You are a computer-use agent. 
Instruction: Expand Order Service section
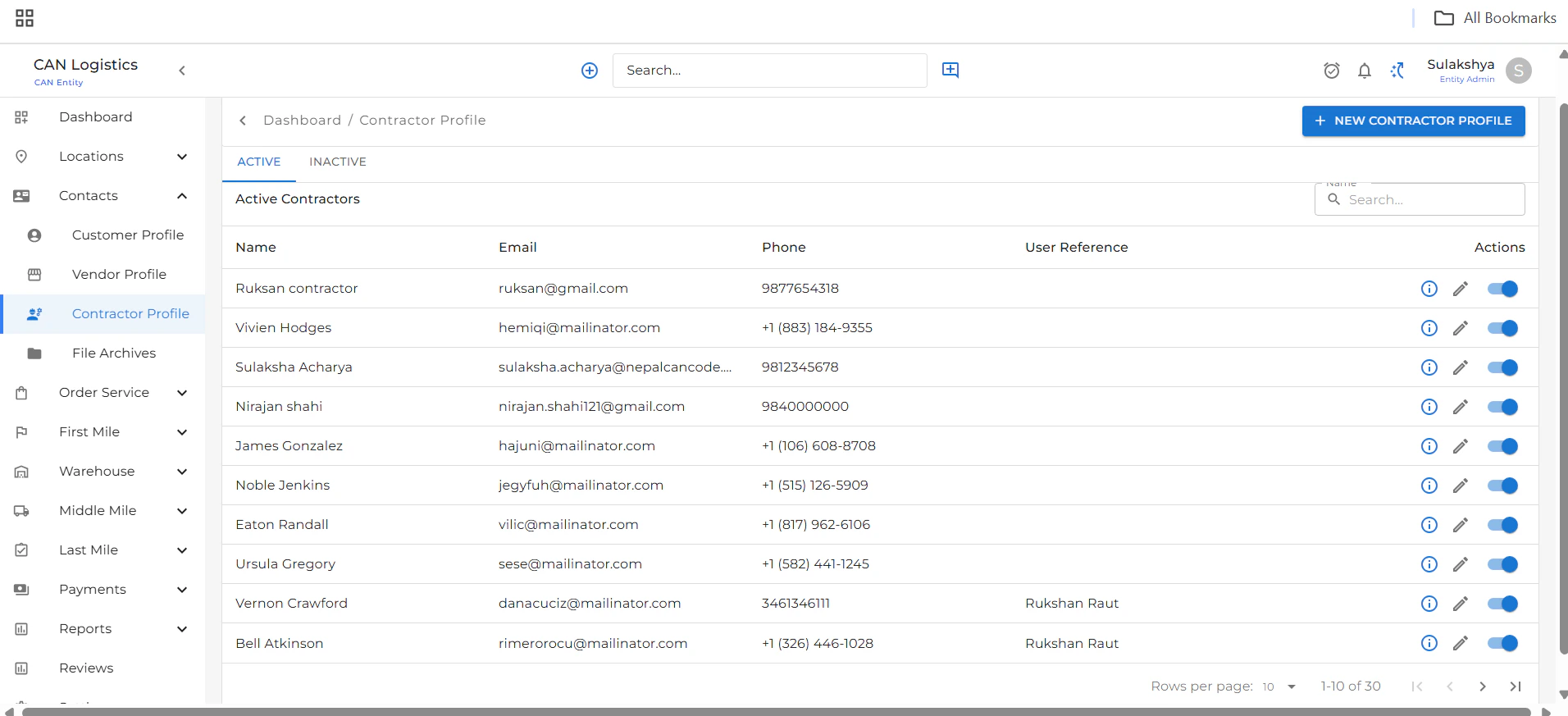coord(103,393)
